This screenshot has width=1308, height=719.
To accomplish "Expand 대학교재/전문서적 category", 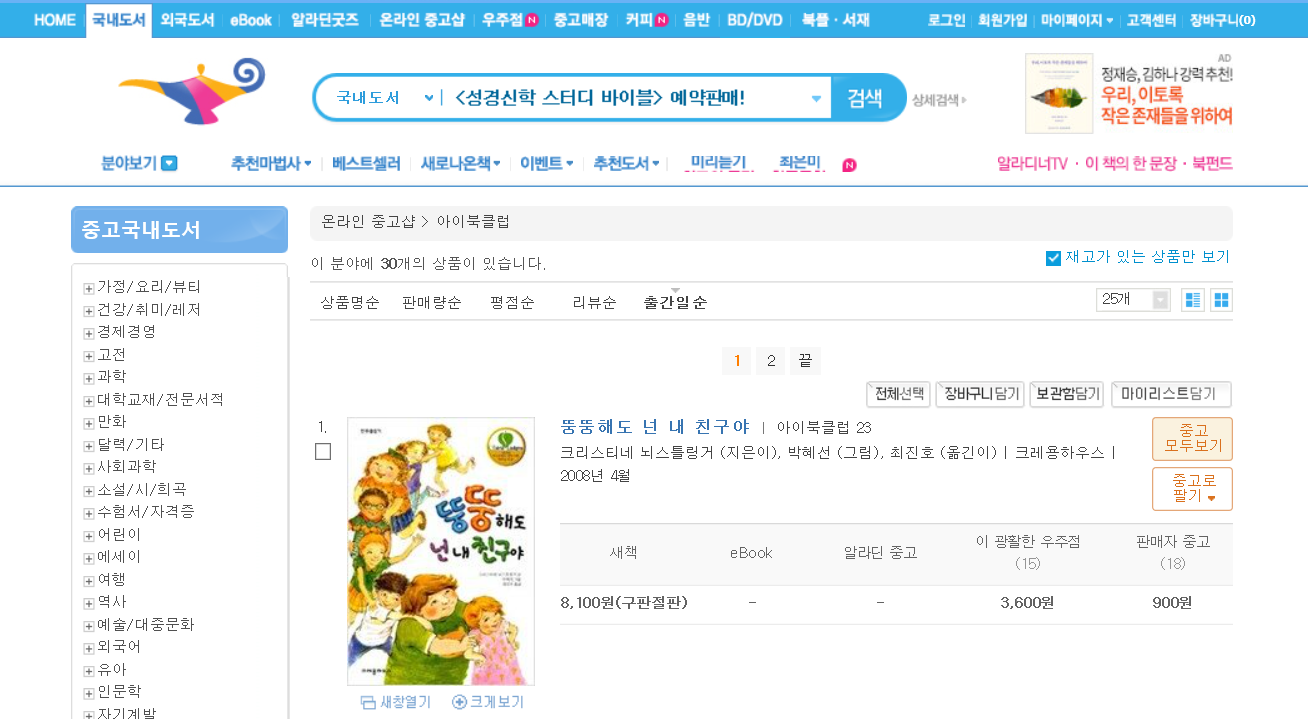I will tap(89, 401).
